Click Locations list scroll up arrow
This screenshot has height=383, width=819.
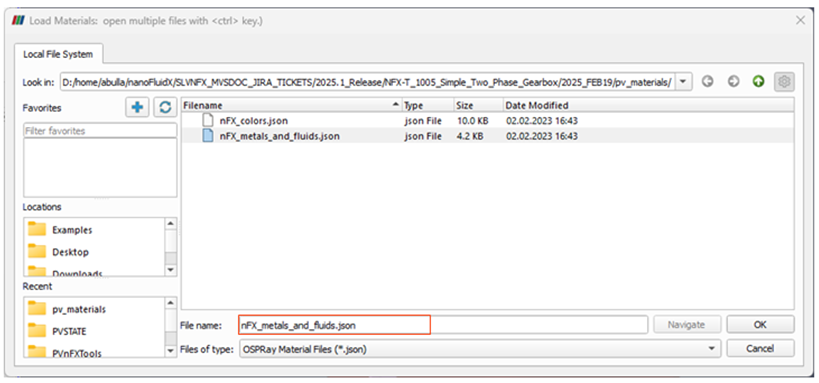[170, 223]
